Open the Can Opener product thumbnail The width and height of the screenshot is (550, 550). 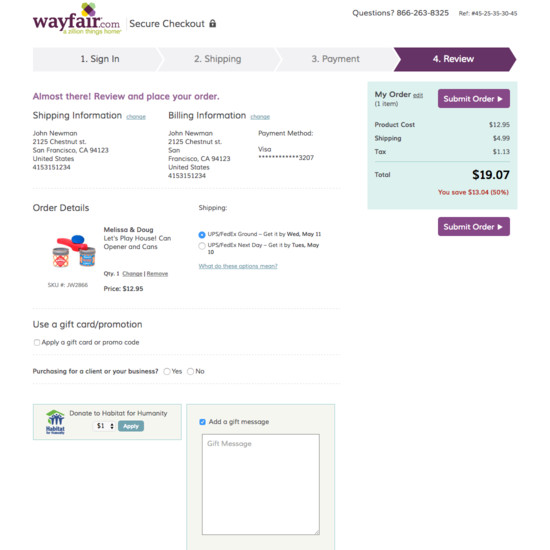(74, 251)
